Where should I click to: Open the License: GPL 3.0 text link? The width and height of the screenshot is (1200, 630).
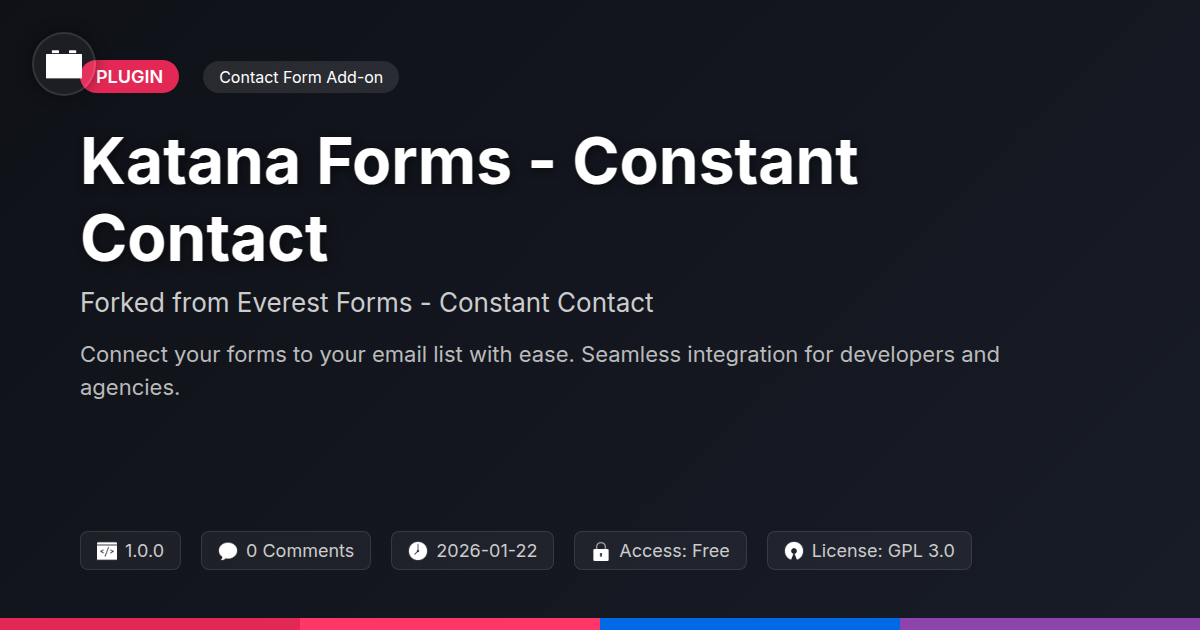[882, 551]
